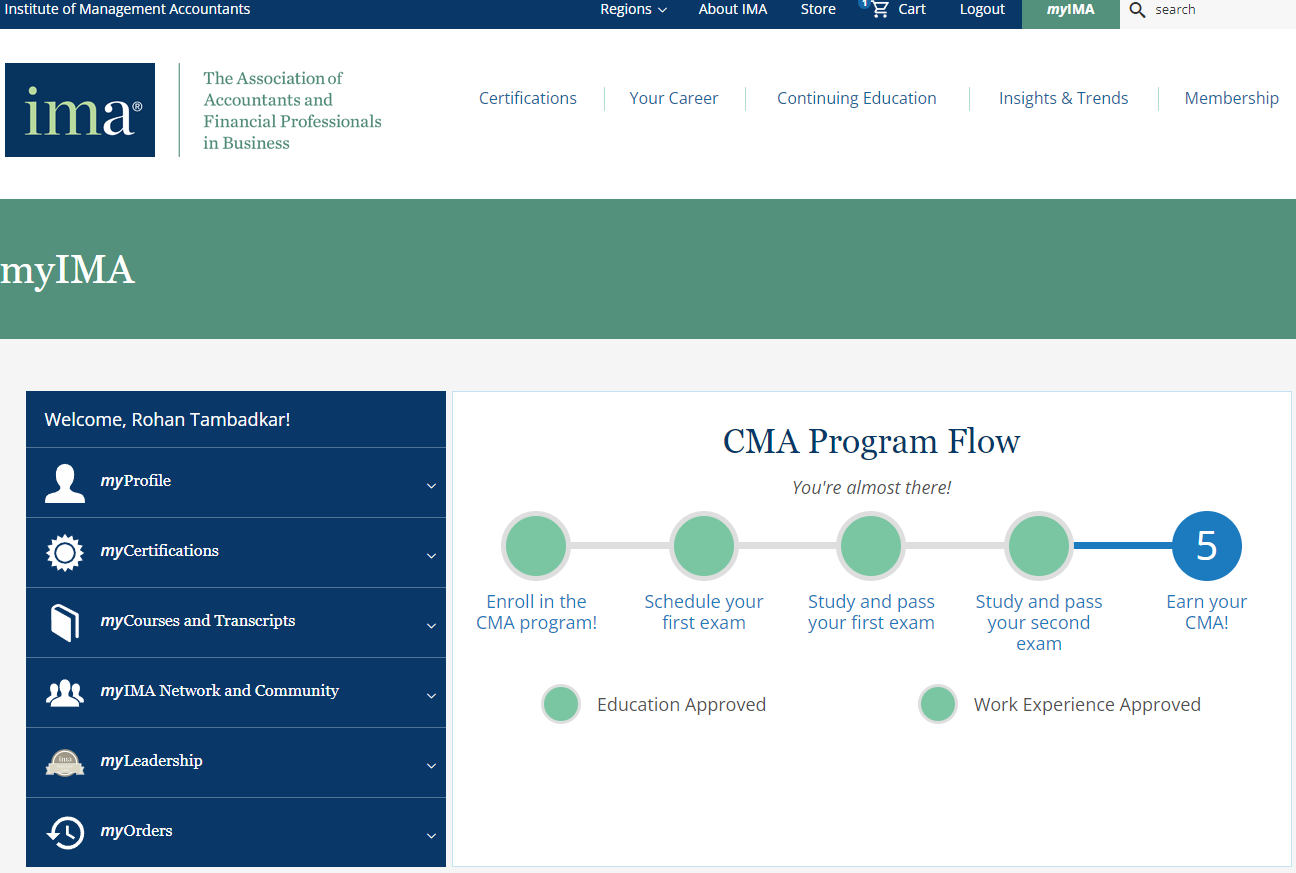Expand the myCertifications section chevron
1296x873 pixels.
point(431,556)
